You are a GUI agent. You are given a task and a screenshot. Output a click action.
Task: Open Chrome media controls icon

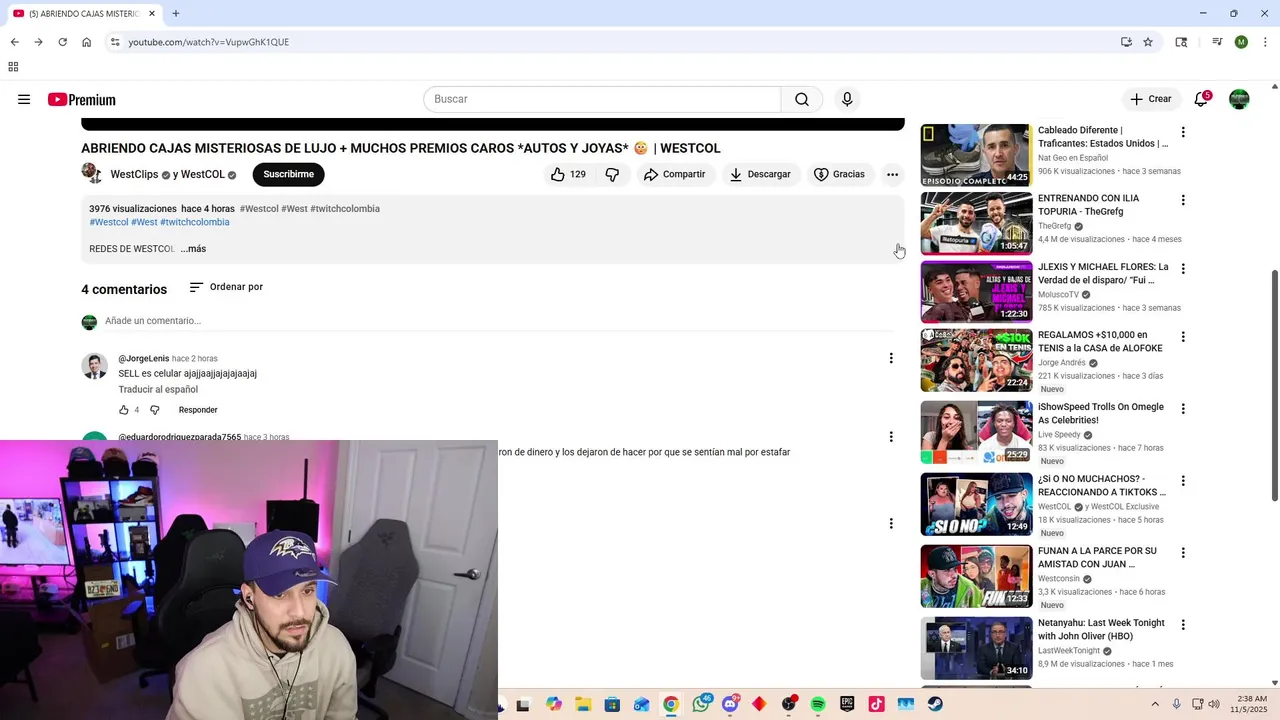(x=1217, y=42)
